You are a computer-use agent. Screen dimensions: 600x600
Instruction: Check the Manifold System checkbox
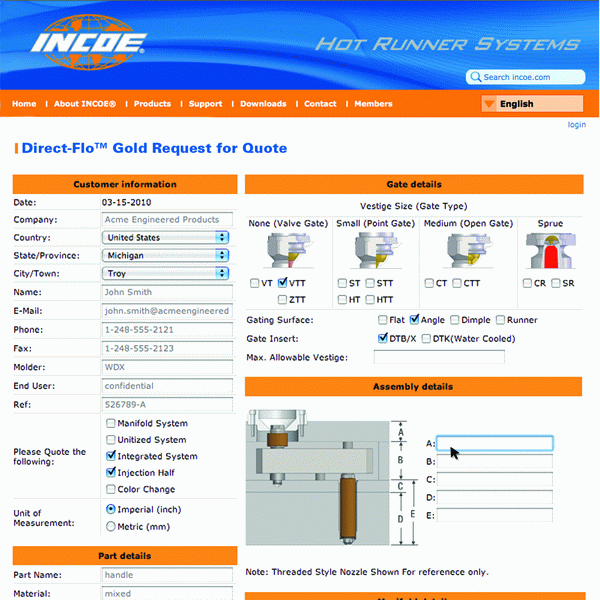point(111,423)
